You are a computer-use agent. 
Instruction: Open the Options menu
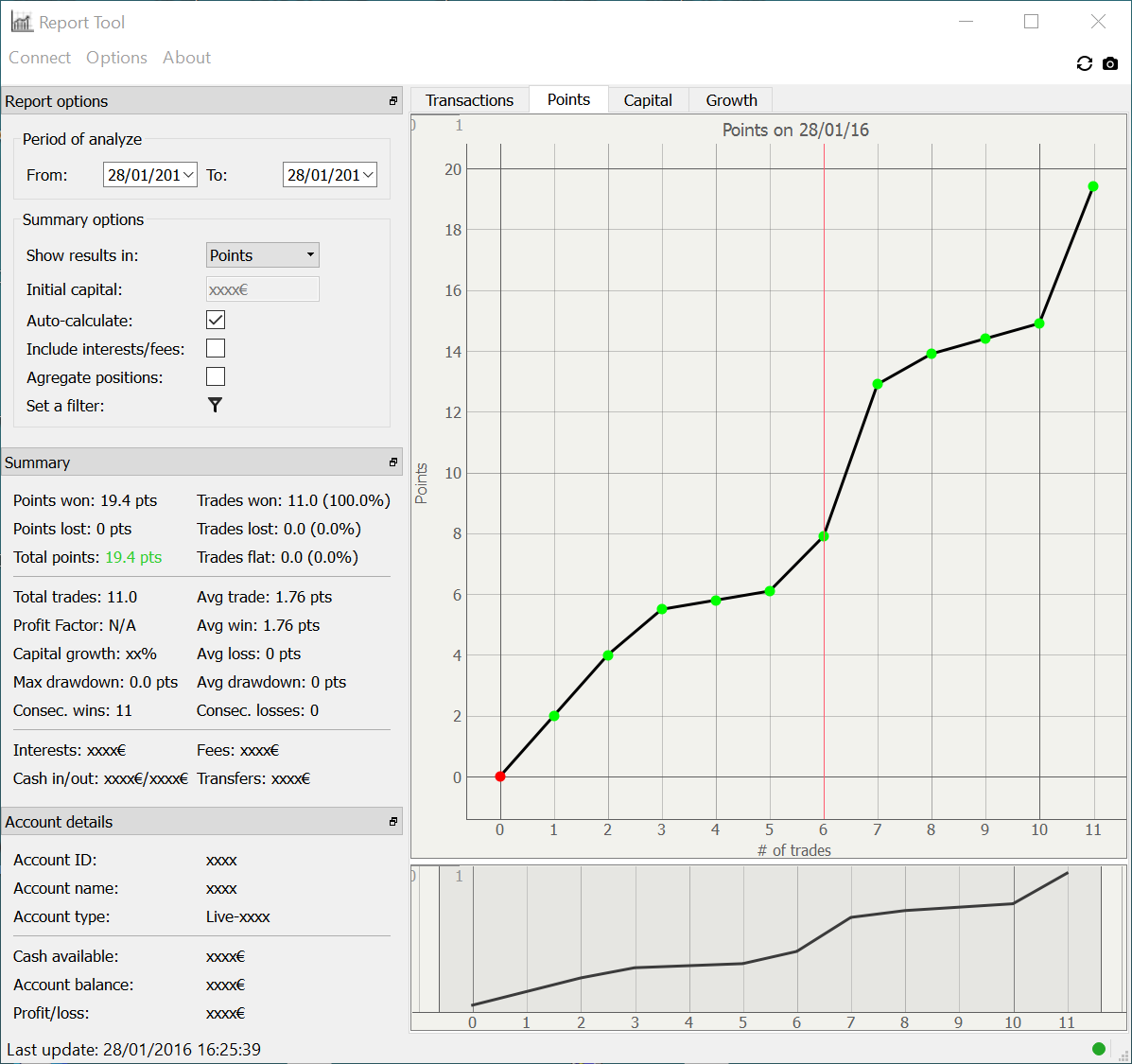[116, 58]
